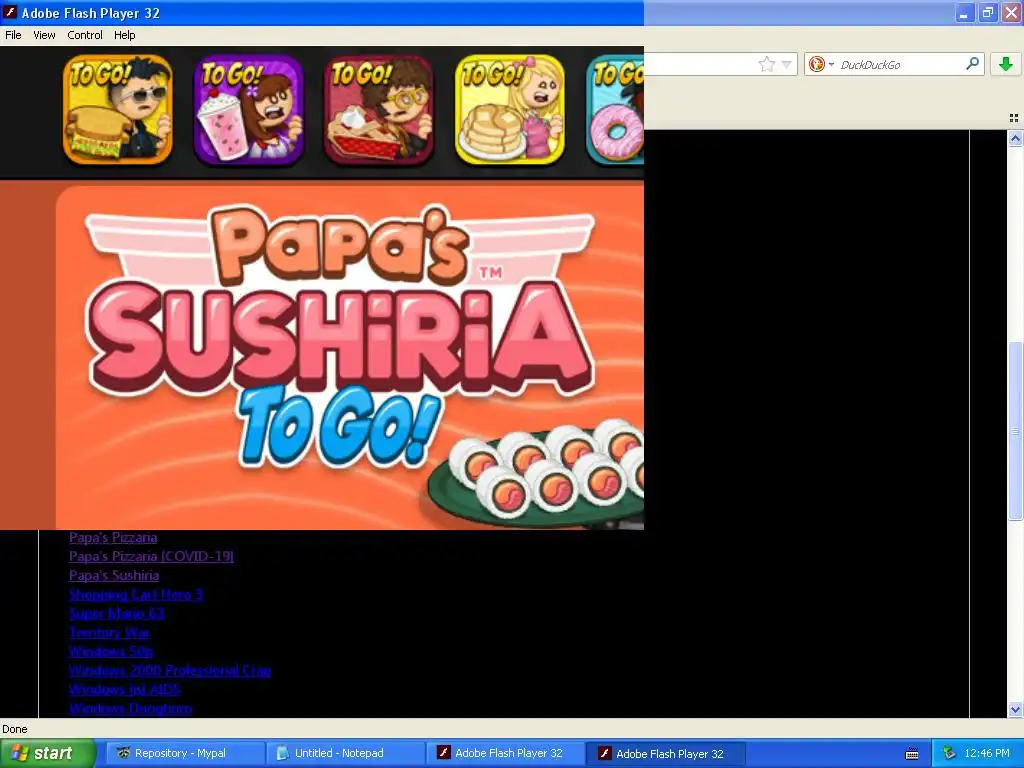
Task: Open the Windows Dongbom link
Action: (131, 708)
